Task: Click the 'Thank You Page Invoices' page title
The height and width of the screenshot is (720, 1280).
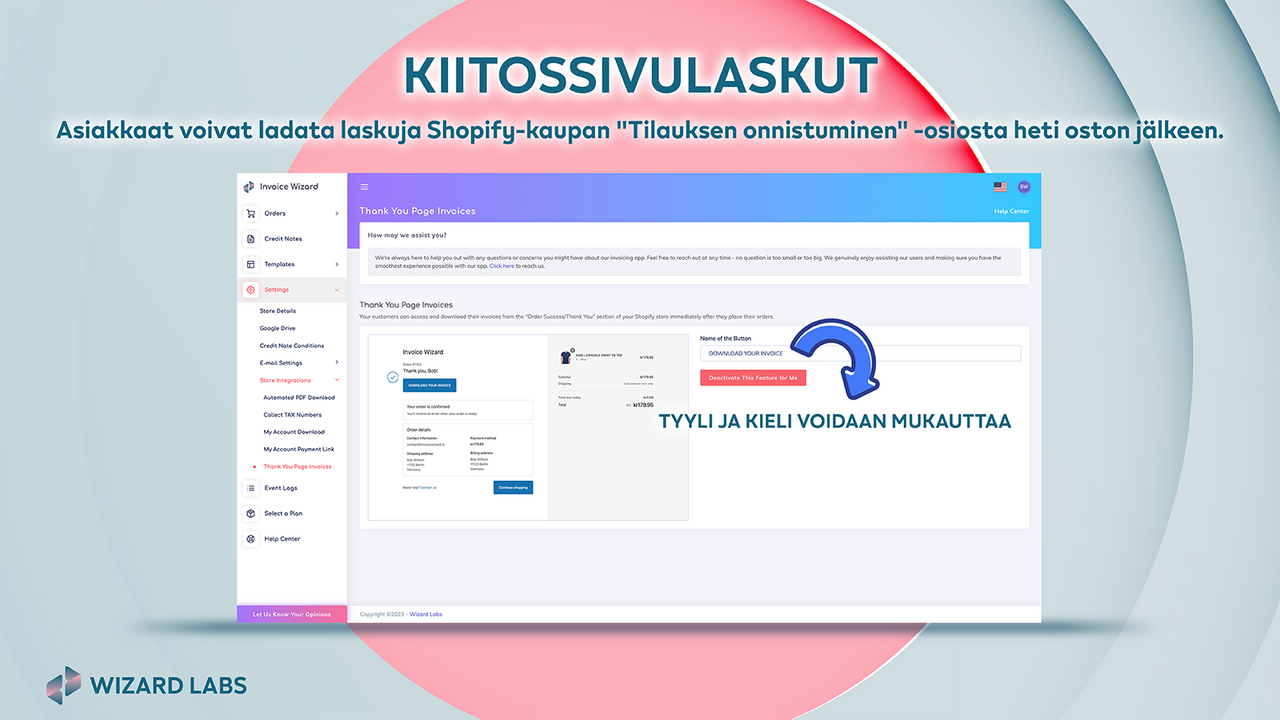Action: tap(418, 211)
